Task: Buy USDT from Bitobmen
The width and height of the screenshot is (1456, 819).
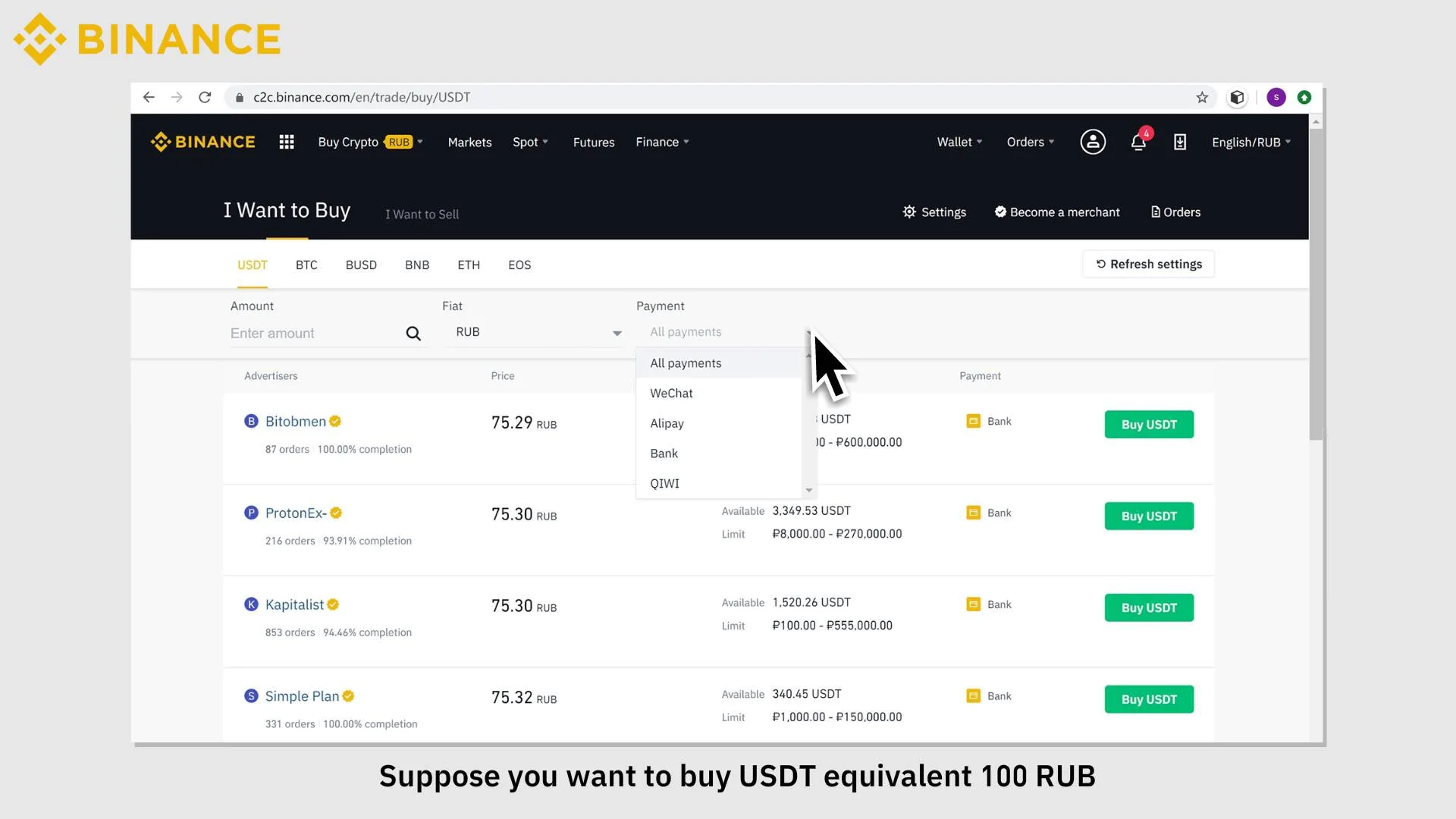Action: (1149, 425)
